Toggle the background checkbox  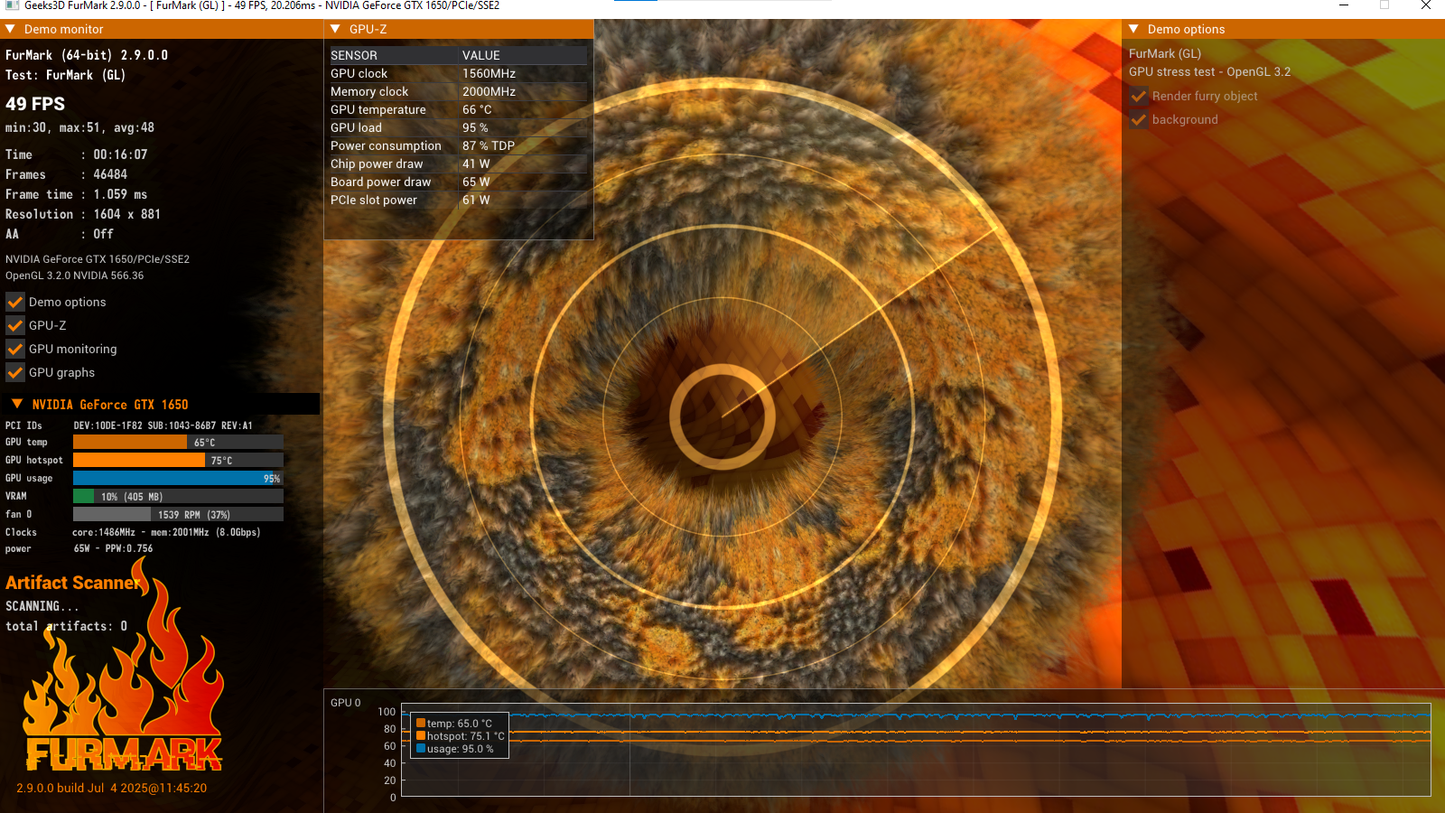[1138, 119]
